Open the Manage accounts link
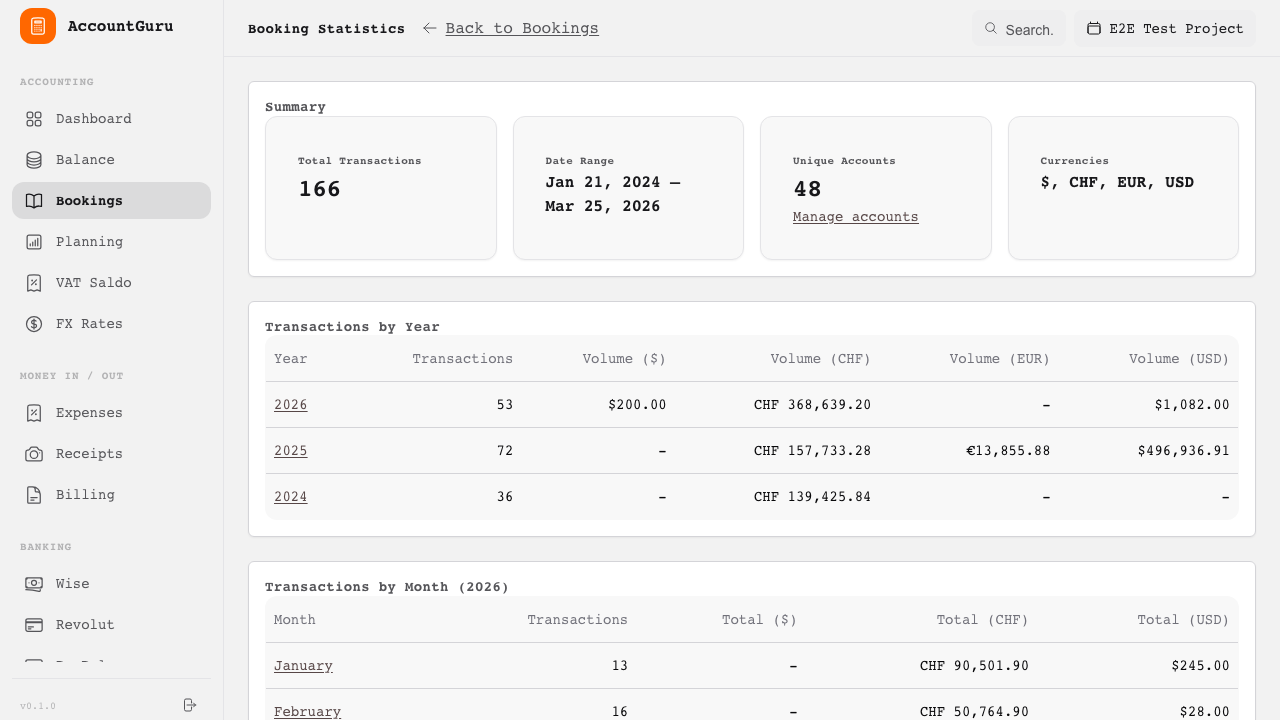 pyautogui.click(x=855, y=217)
